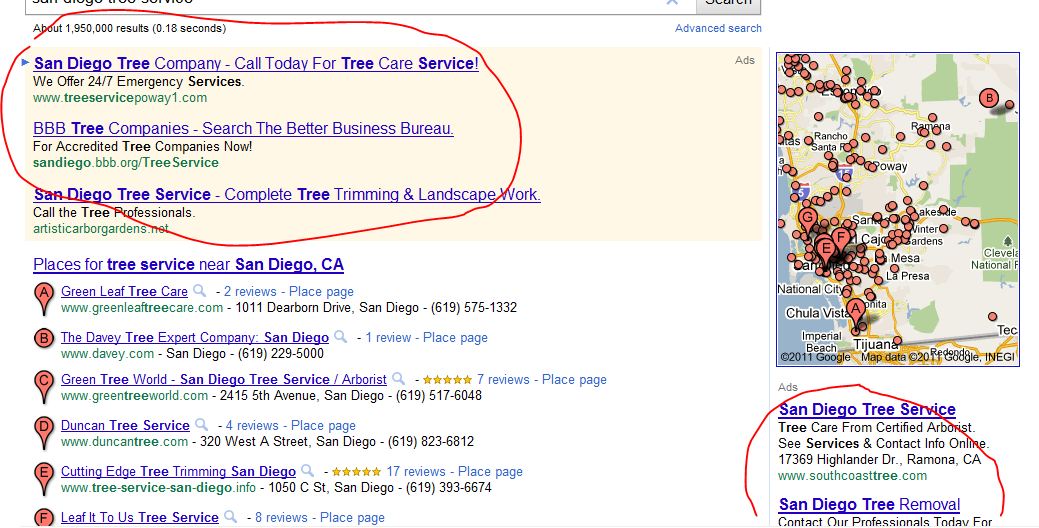The image size is (1039, 528).
Task: Click www.duncantree.com URL text
Action: tap(125, 441)
